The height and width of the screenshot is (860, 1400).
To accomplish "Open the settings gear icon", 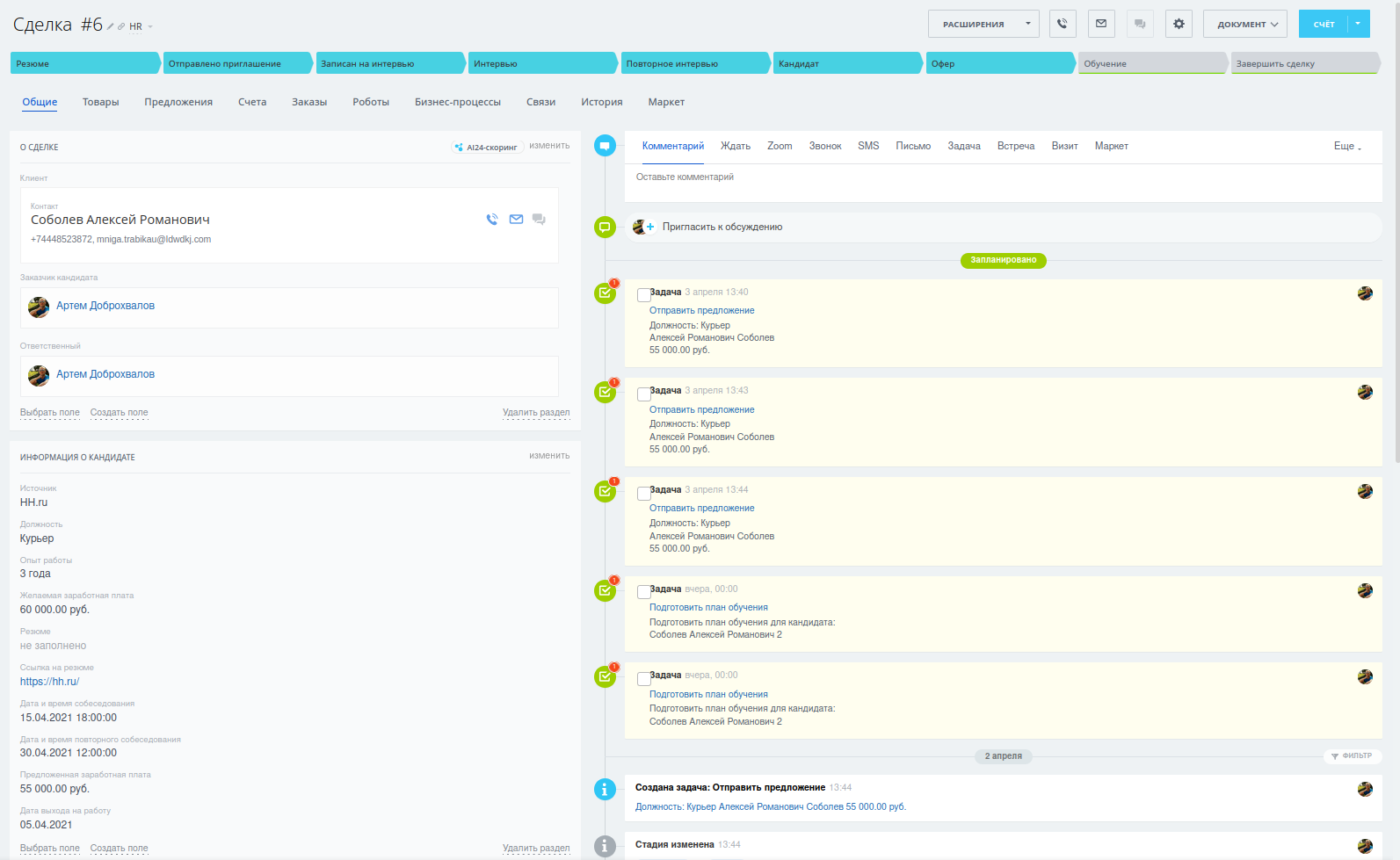I will coord(1179,24).
